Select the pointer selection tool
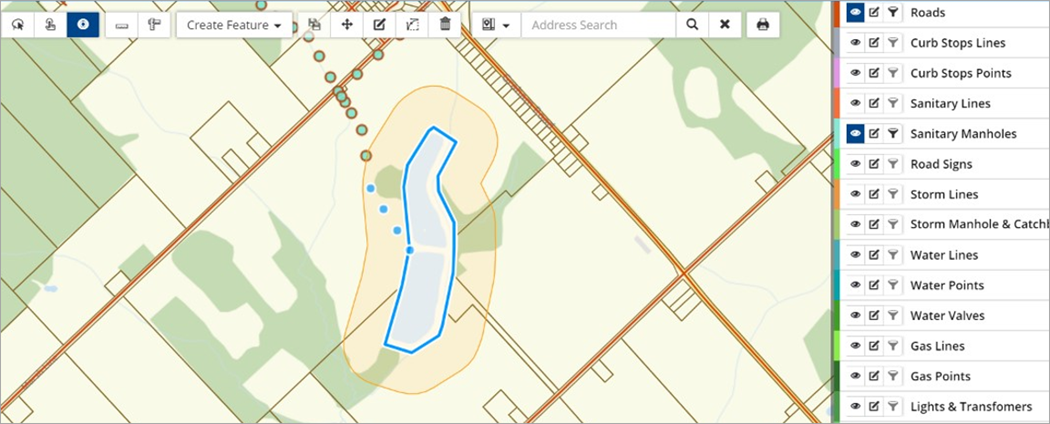This screenshot has width=1050, height=424. click(x=18, y=25)
